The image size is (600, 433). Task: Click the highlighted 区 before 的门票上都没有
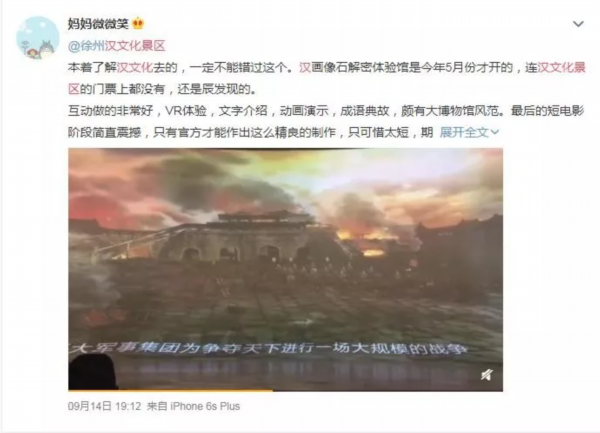74,89
